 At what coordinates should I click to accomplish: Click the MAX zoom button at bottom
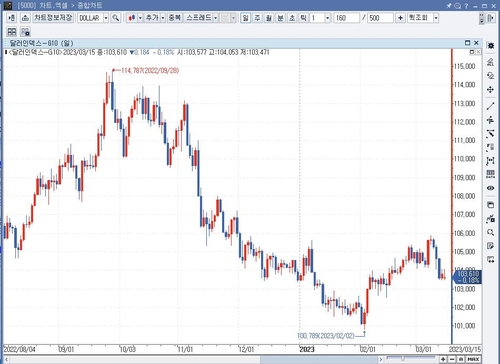click(473, 359)
